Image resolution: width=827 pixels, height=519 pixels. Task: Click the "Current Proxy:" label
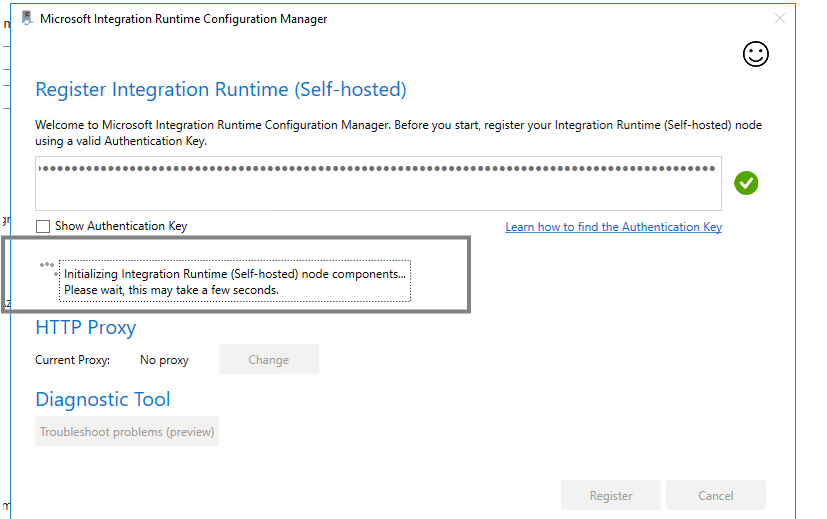(73, 360)
